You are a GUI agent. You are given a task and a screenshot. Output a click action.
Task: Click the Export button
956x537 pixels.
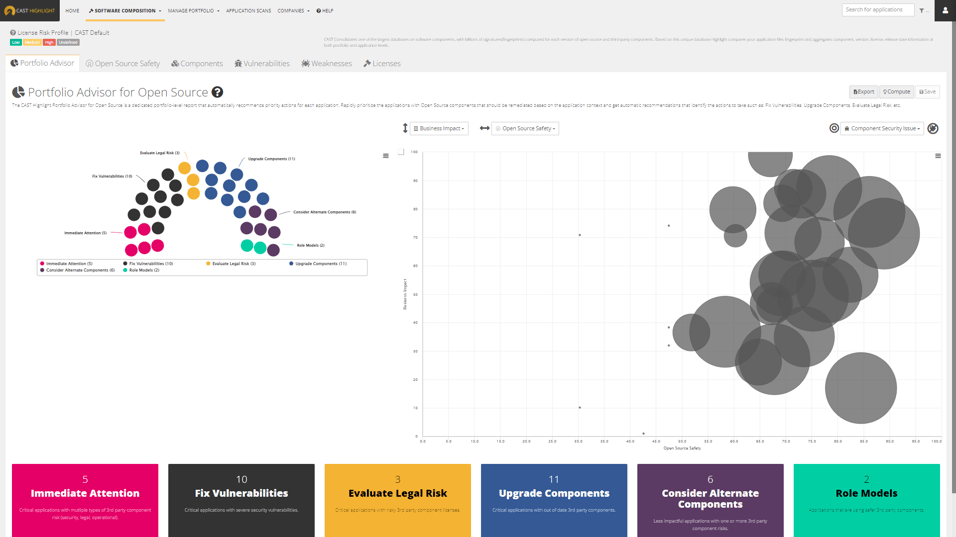pos(863,92)
